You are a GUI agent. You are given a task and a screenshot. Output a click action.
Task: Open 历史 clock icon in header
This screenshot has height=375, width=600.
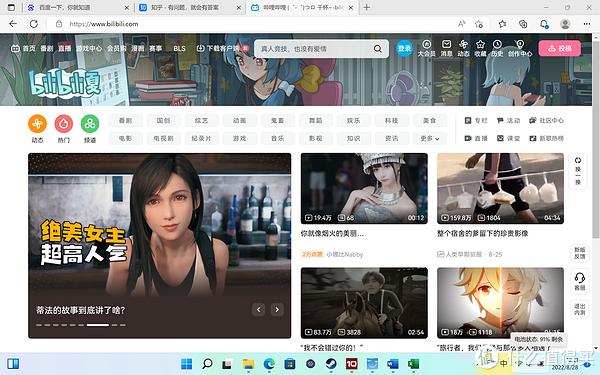pos(497,48)
